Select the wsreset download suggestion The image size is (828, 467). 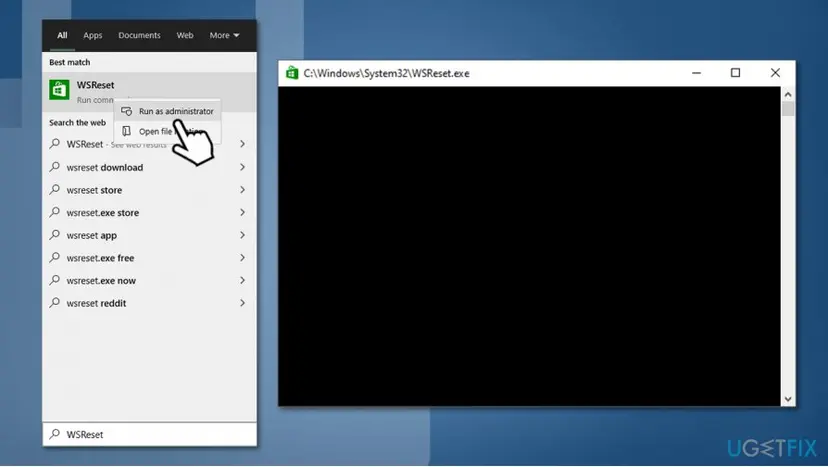coord(149,167)
